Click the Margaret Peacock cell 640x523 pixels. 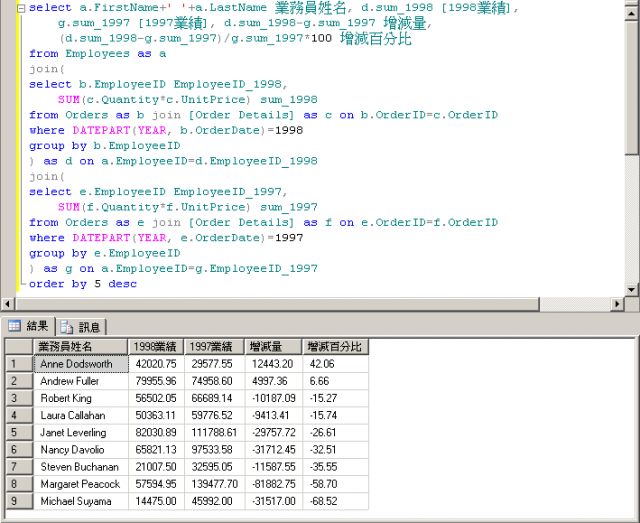point(81,484)
